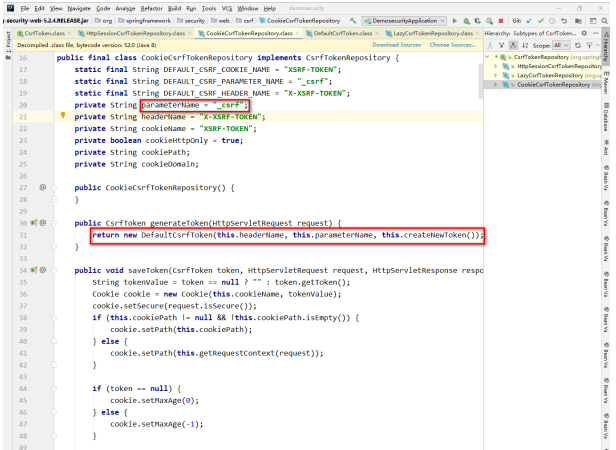Screen dimensions: 616x450
Task: Click the csrf breadcrumb folder
Action: coord(245,21)
